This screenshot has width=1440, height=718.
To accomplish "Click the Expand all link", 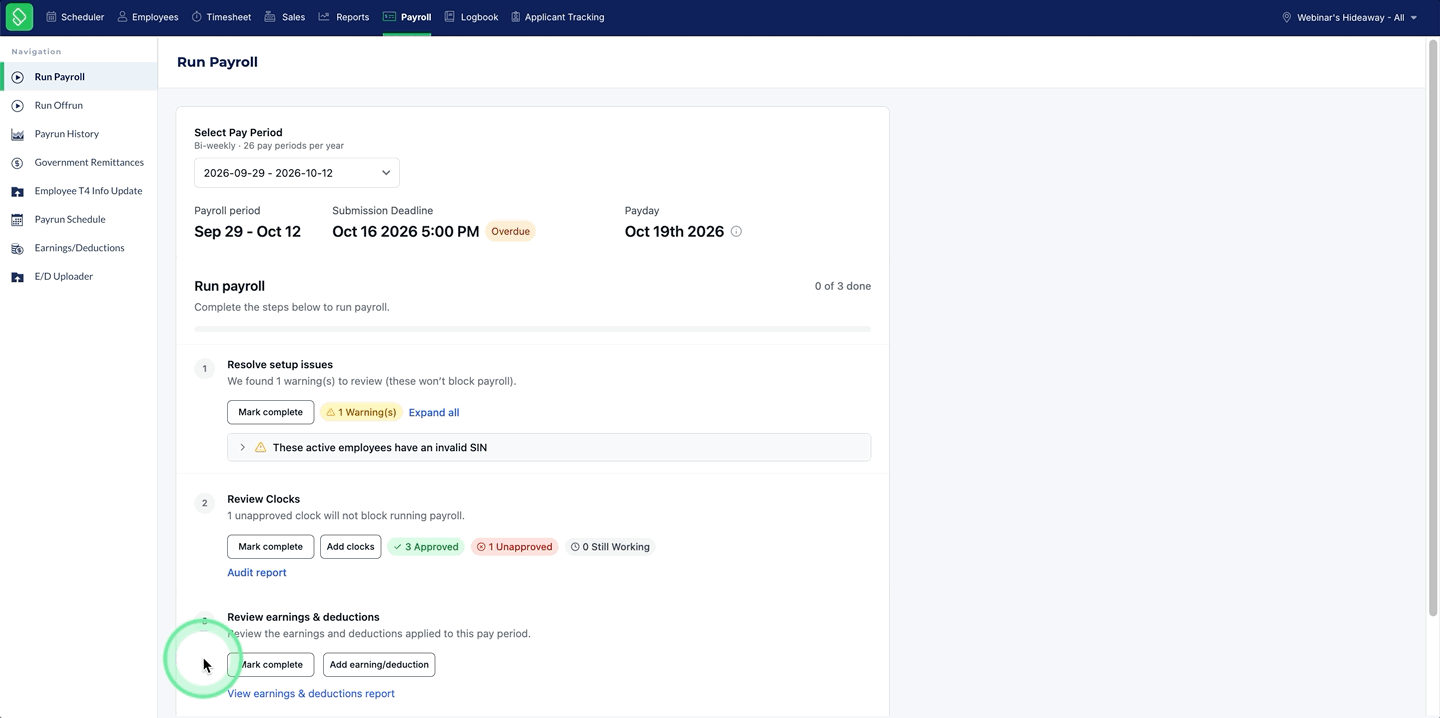I will point(434,412).
